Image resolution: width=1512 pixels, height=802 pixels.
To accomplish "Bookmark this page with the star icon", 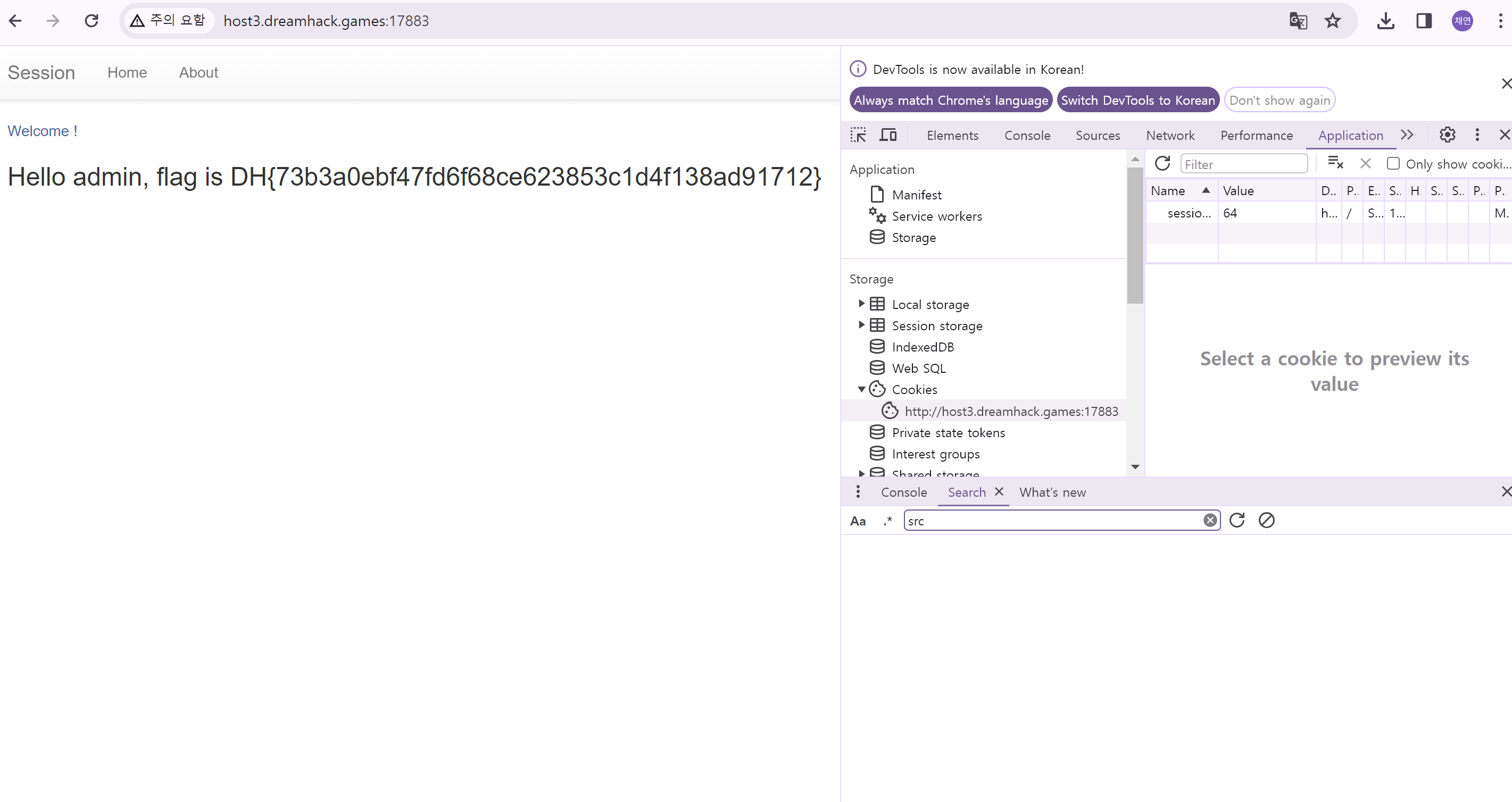I will [1332, 21].
